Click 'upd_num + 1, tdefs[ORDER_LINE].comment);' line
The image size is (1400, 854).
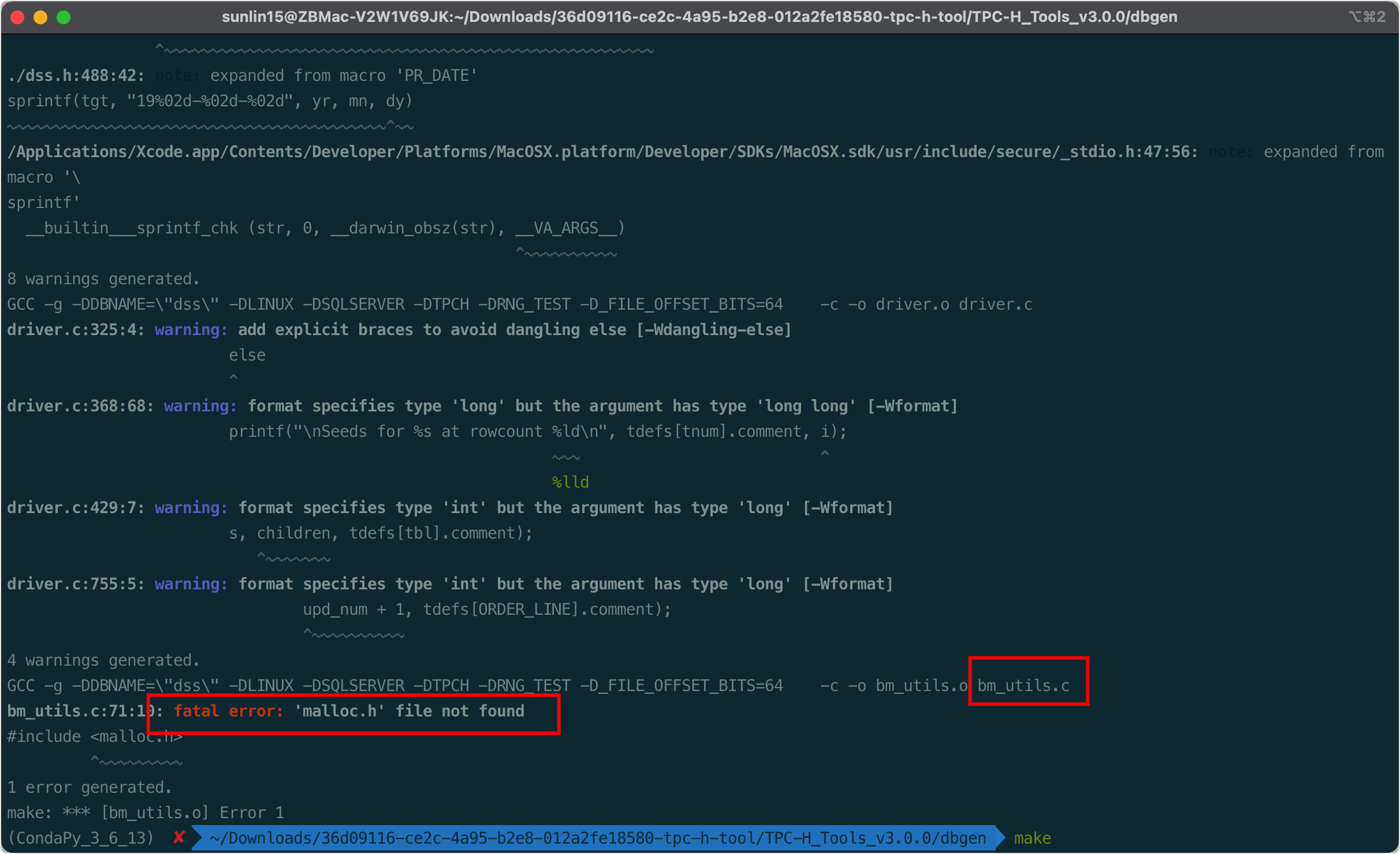tap(487, 609)
